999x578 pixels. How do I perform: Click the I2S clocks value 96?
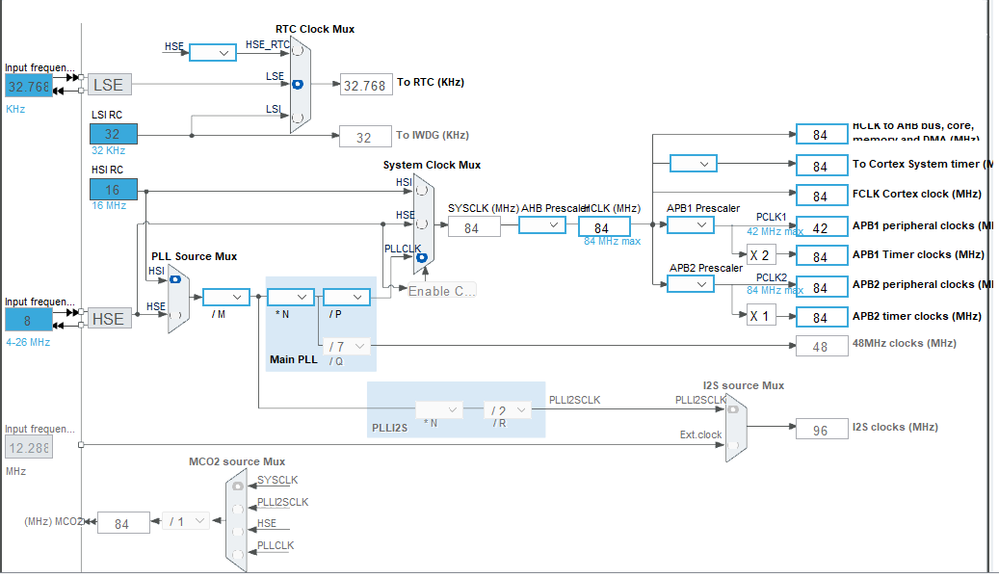822,430
